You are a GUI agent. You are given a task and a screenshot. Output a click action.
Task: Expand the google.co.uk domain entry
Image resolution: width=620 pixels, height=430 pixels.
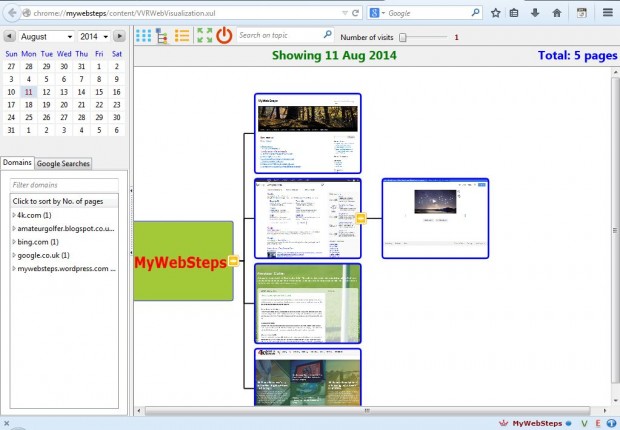pos(14,255)
